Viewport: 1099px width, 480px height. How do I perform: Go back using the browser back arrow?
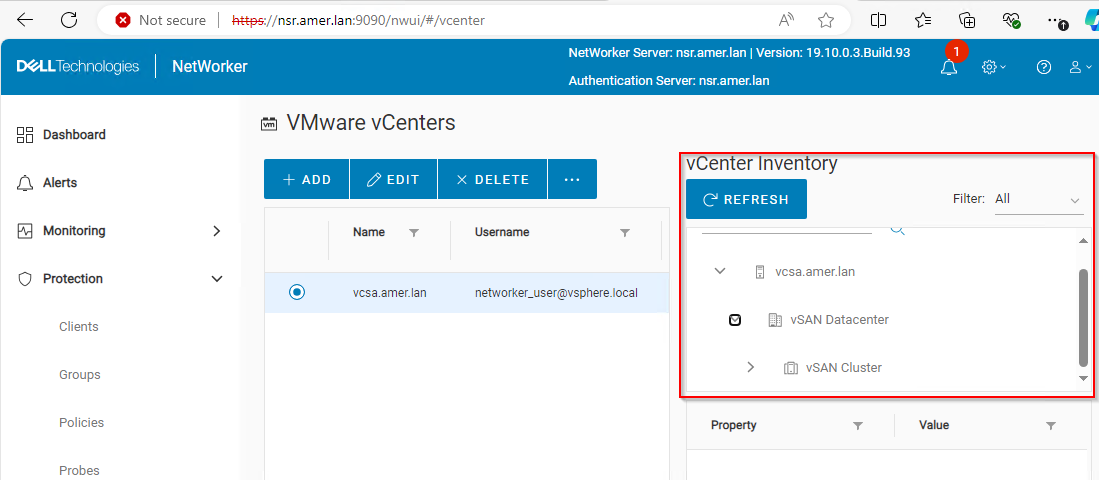point(25,20)
